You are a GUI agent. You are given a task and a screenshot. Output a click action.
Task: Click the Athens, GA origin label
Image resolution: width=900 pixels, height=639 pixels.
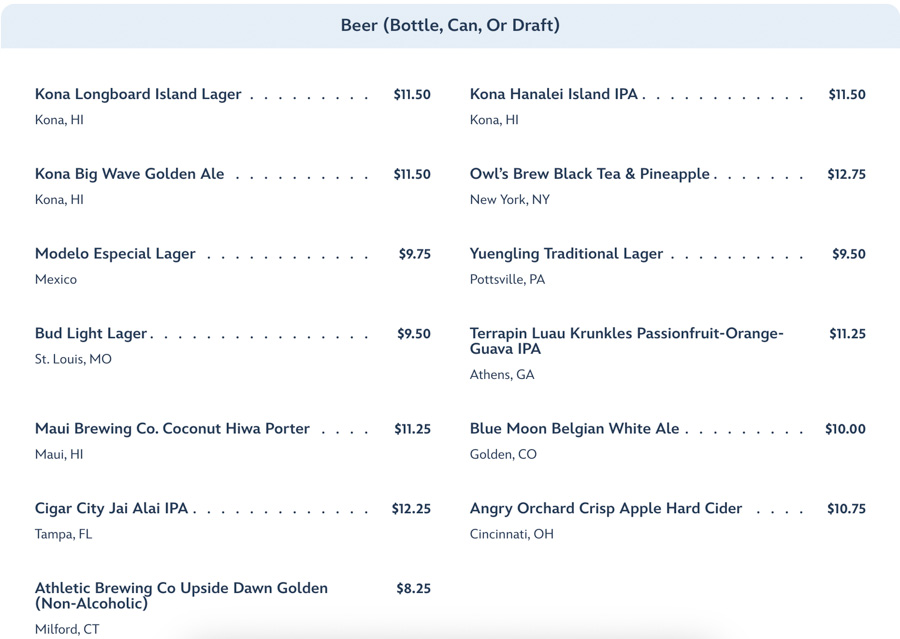pos(502,375)
